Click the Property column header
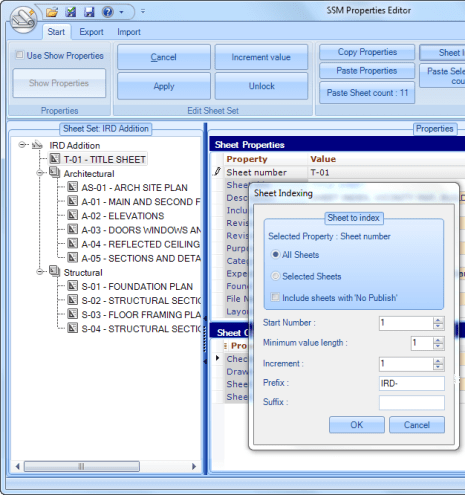The height and width of the screenshot is (495, 465). (247, 159)
